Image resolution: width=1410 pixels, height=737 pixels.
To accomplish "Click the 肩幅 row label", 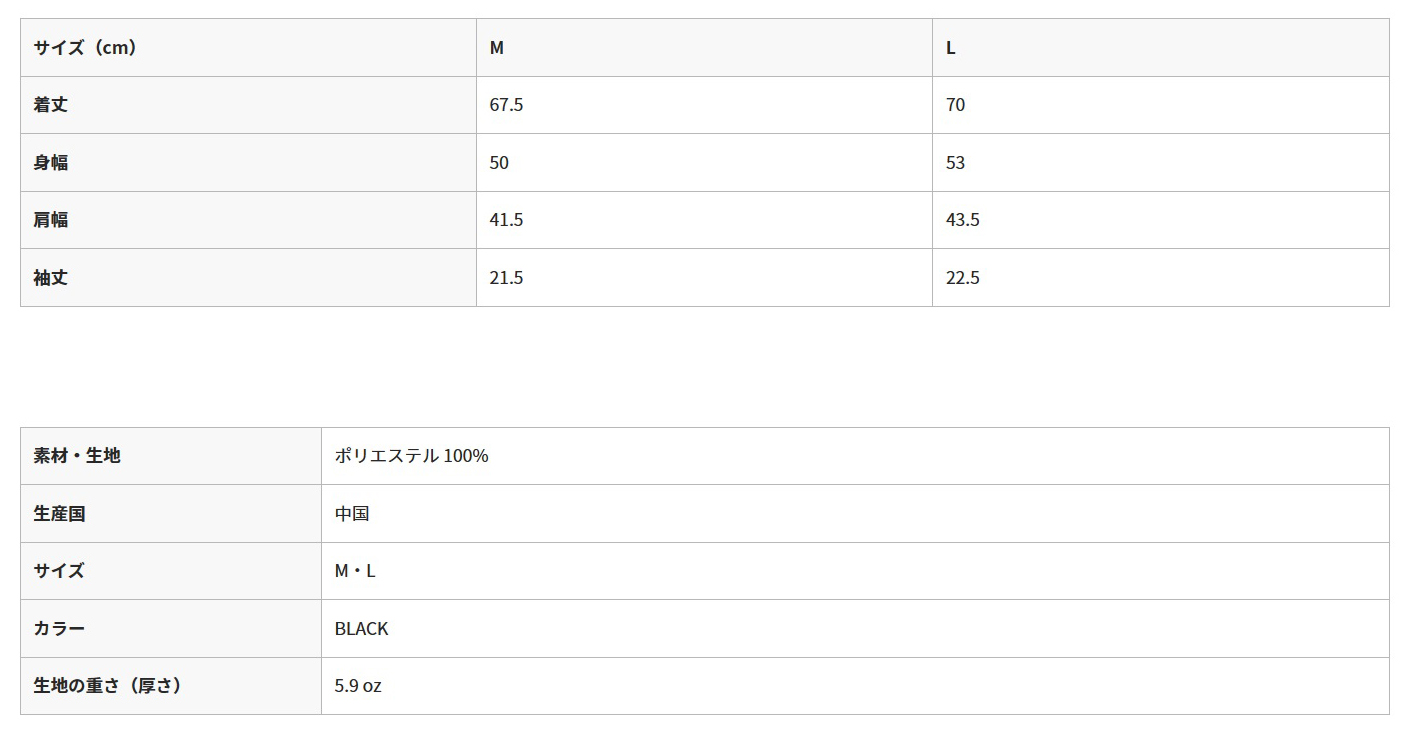I will (x=248, y=220).
